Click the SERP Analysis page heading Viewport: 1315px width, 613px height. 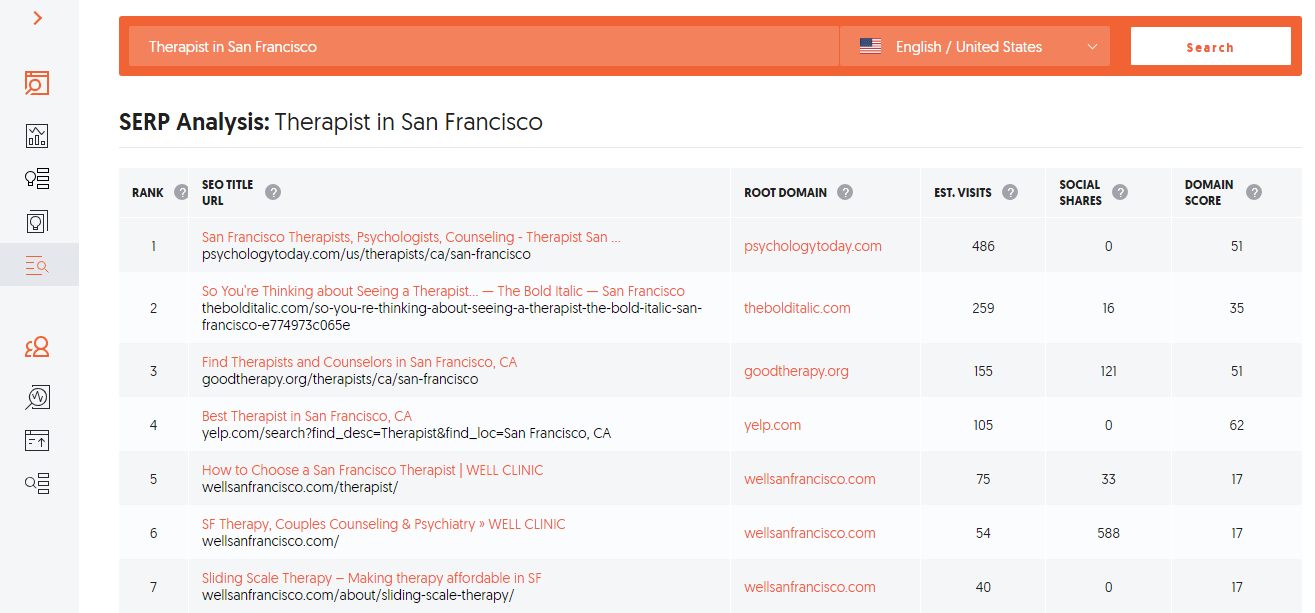[x=331, y=122]
